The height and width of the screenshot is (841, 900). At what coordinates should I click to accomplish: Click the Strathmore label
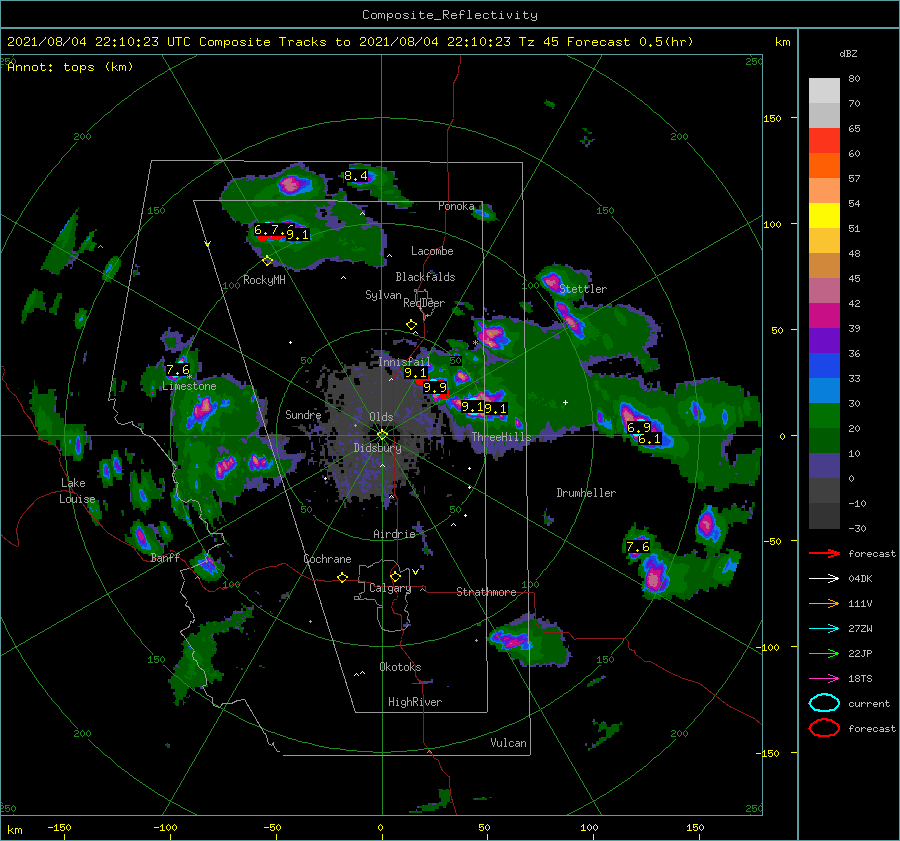point(486,591)
